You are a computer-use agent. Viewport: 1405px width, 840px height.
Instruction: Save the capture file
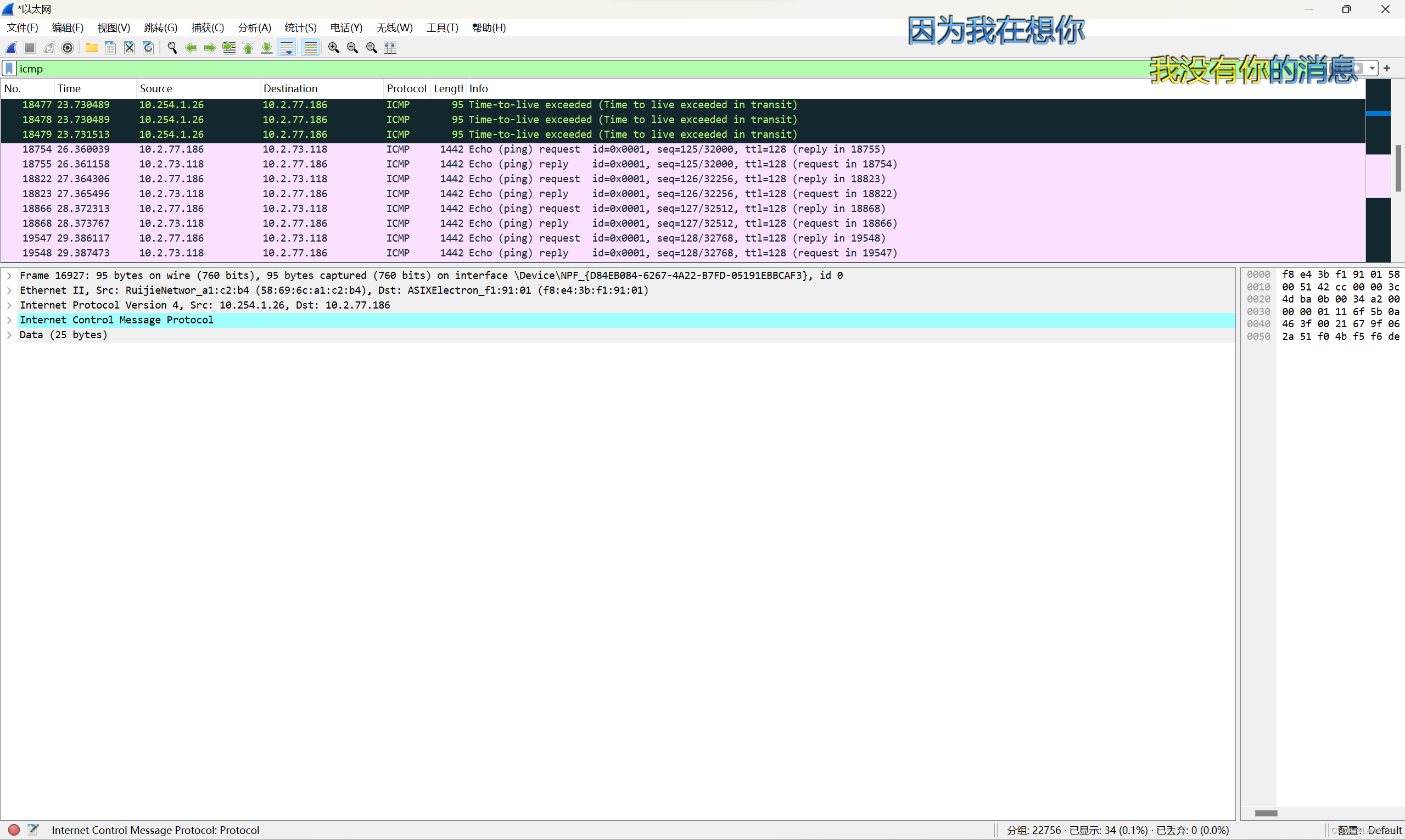pos(110,48)
